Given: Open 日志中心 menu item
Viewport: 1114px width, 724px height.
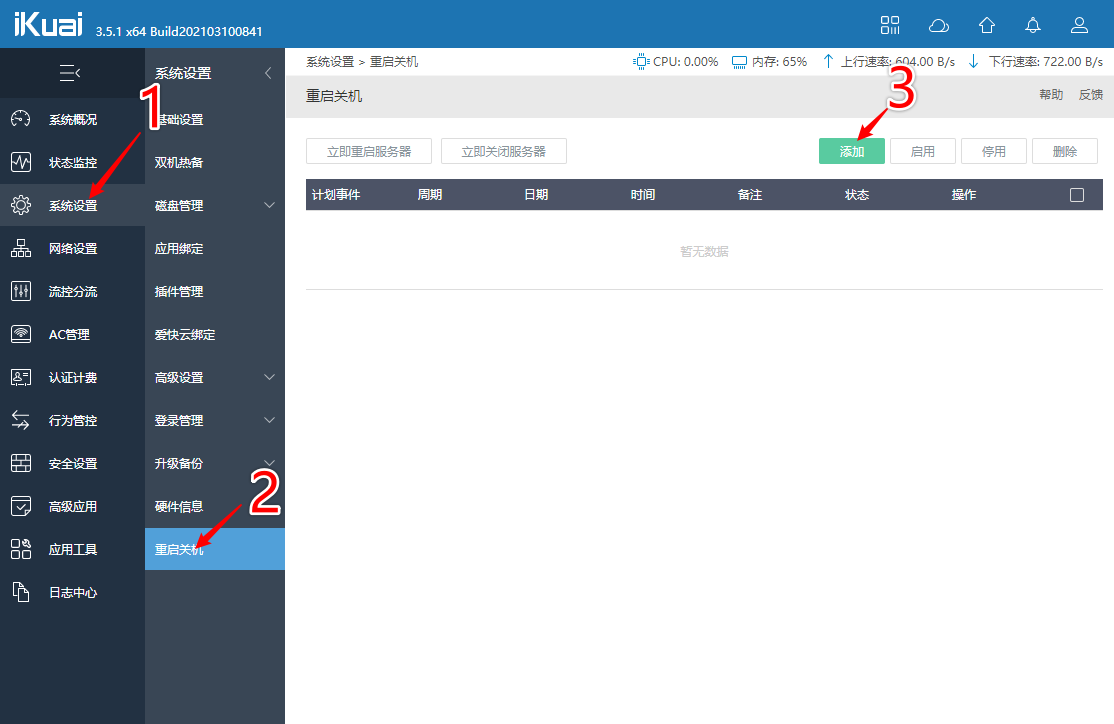Looking at the screenshot, I should click(72, 593).
